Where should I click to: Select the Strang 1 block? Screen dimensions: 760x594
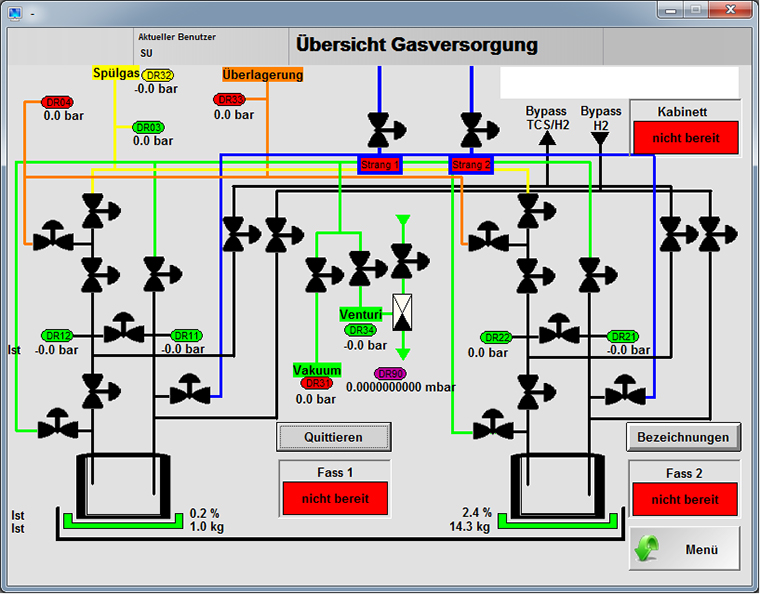coord(380,165)
